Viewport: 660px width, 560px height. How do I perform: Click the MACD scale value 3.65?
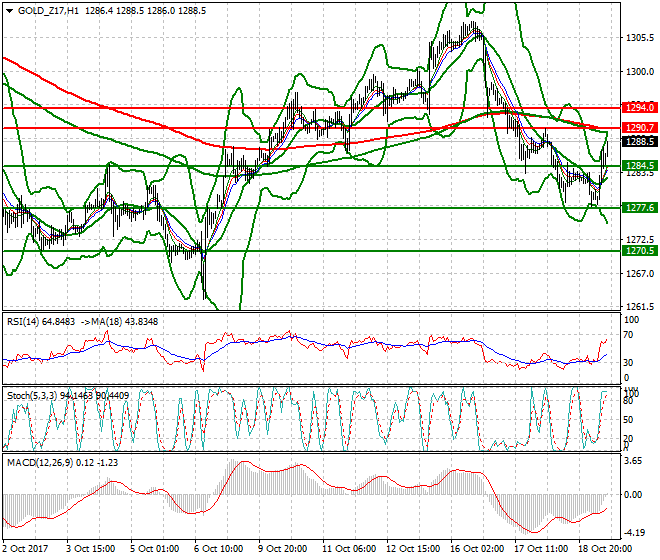(x=633, y=461)
